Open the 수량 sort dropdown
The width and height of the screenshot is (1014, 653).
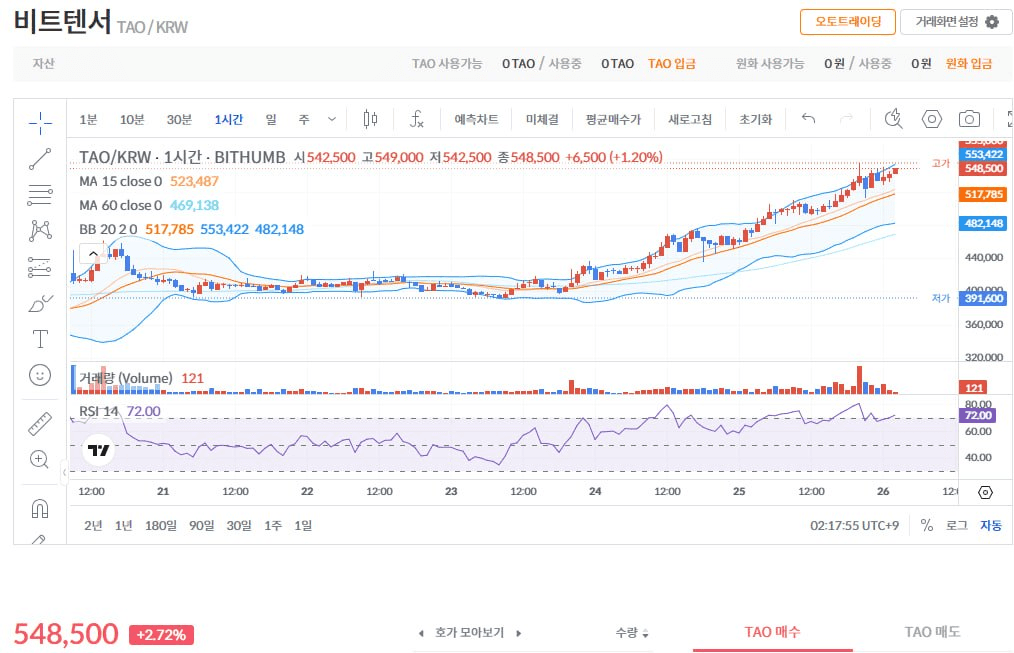632,633
